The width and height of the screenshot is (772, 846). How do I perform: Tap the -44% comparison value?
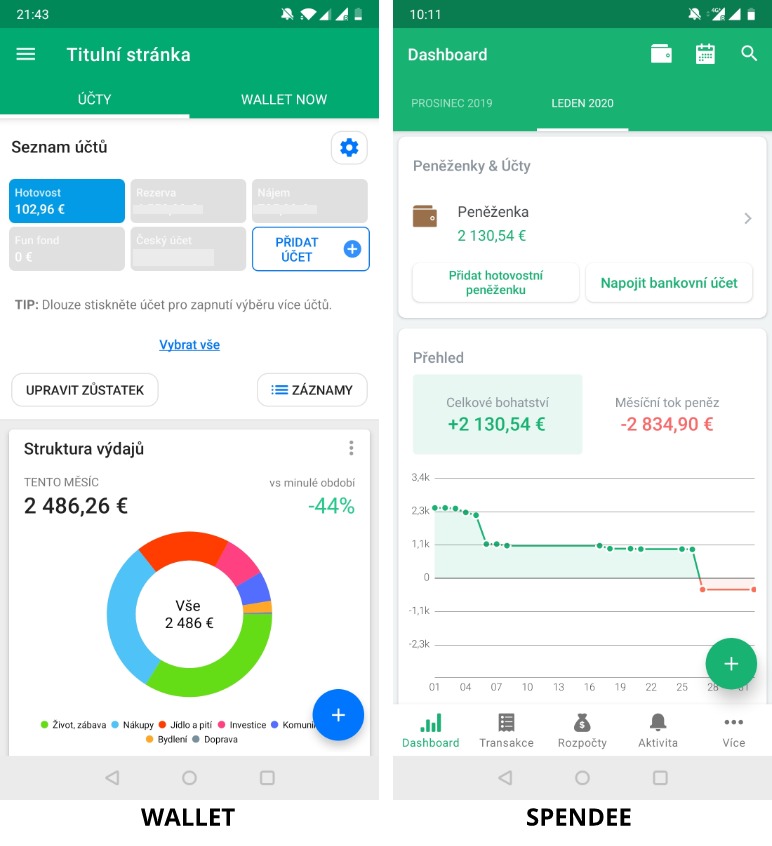pyautogui.click(x=331, y=506)
